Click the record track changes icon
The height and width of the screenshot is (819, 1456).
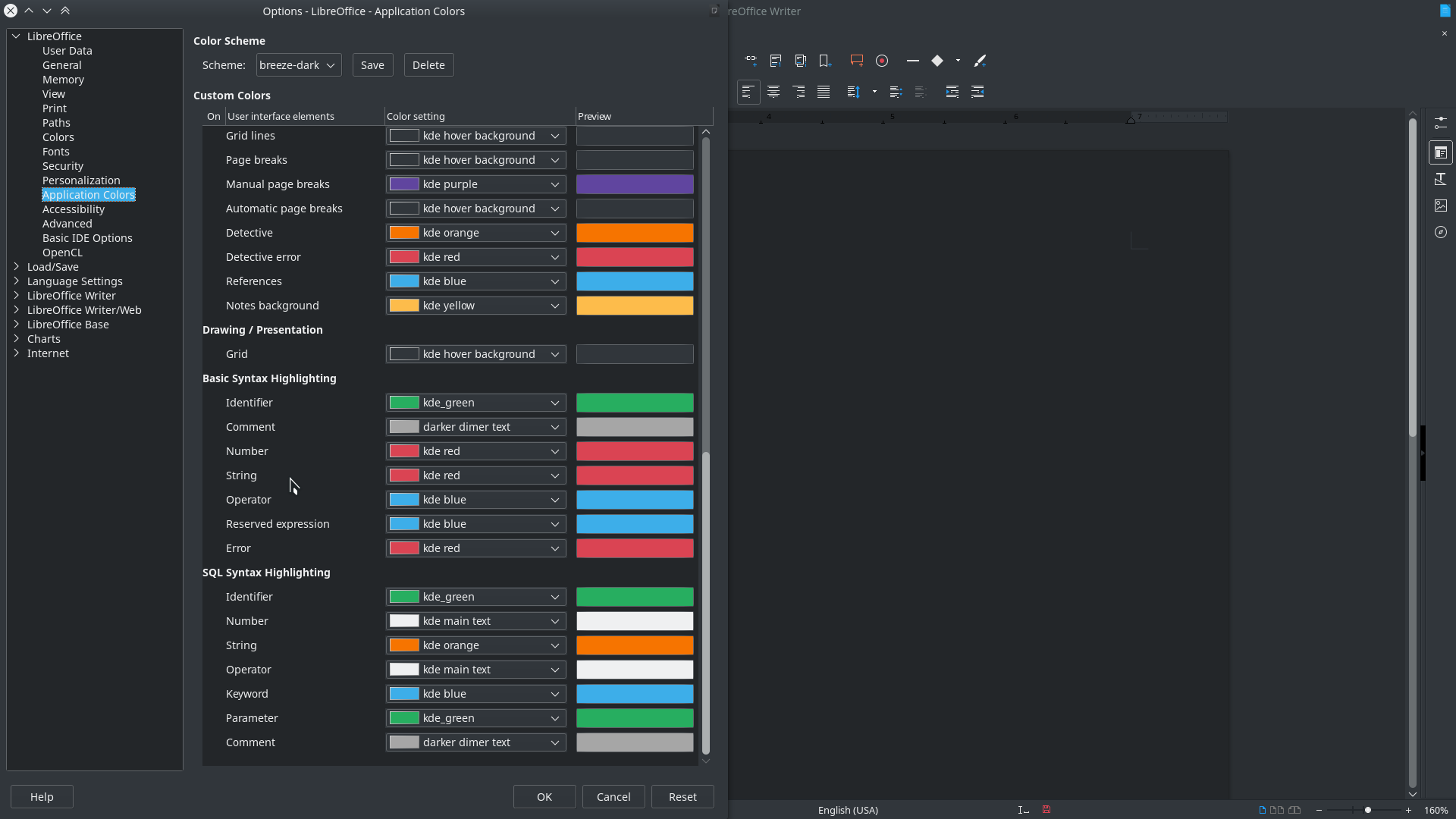(882, 61)
